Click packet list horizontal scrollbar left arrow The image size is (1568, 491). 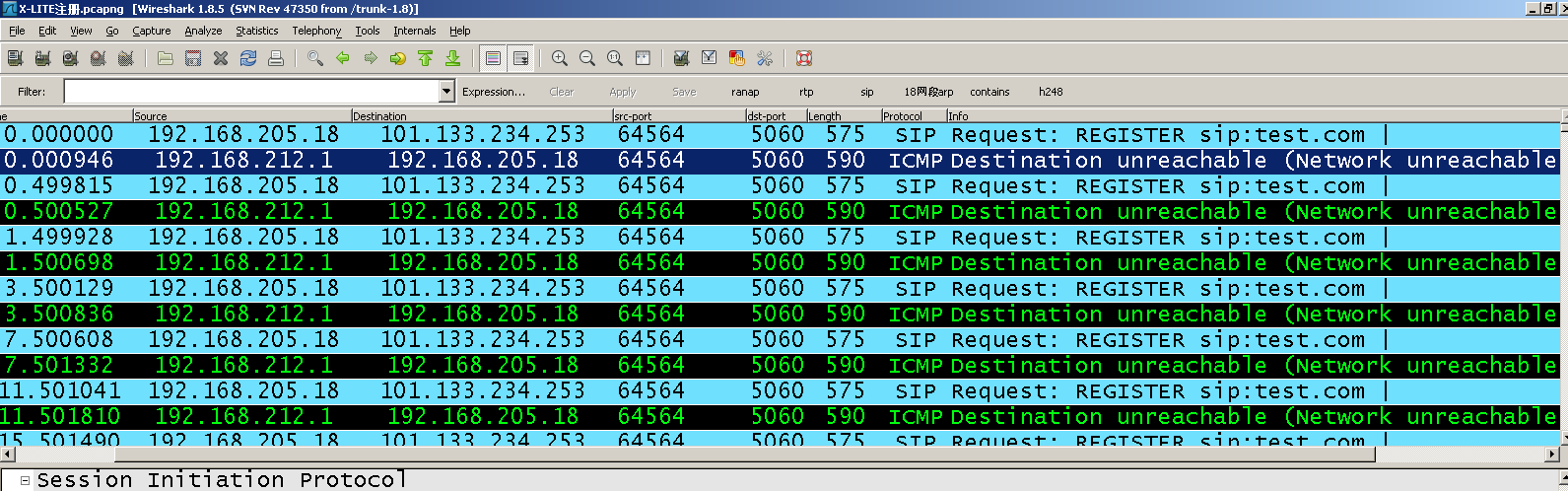(x=8, y=455)
